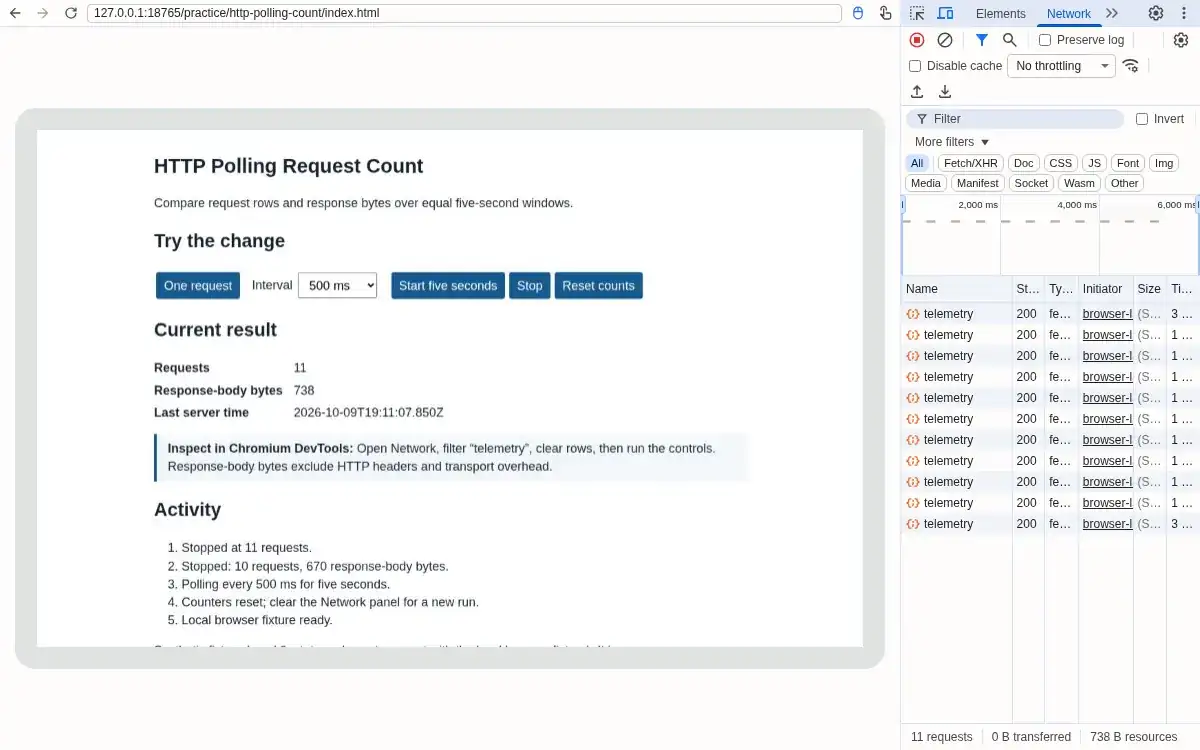Stop recording network log red button
The width and height of the screenshot is (1200, 750).
[x=917, y=40]
